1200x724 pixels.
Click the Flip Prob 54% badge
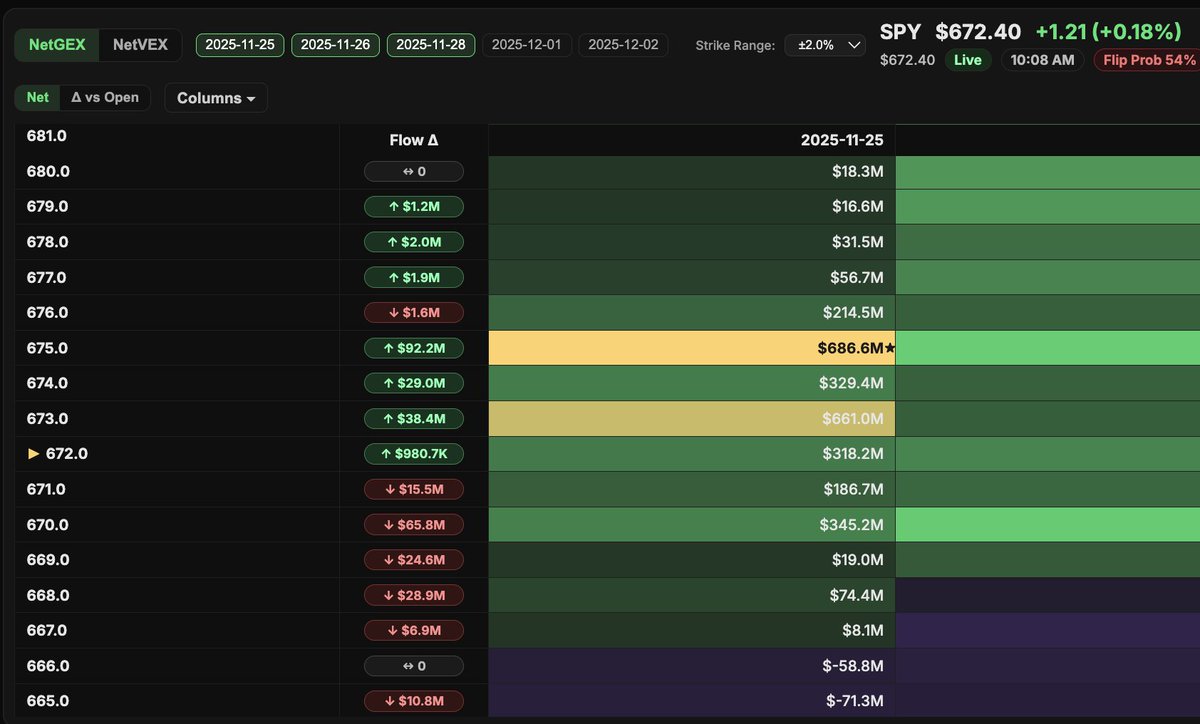coord(1147,60)
